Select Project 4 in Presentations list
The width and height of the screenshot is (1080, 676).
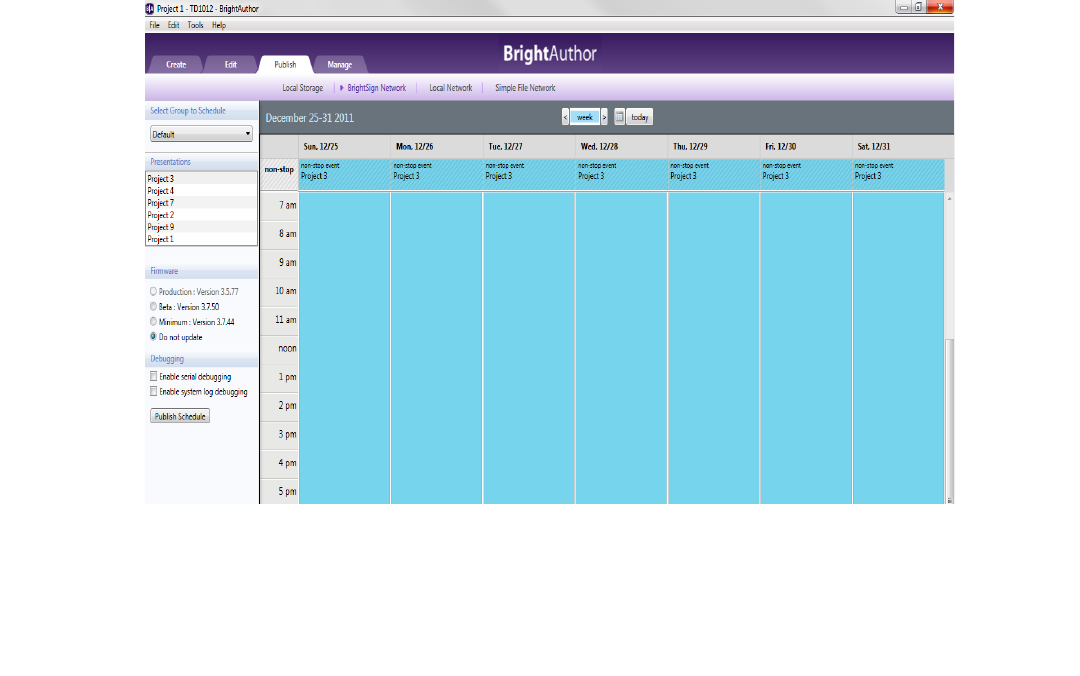[x=201, y=191]
